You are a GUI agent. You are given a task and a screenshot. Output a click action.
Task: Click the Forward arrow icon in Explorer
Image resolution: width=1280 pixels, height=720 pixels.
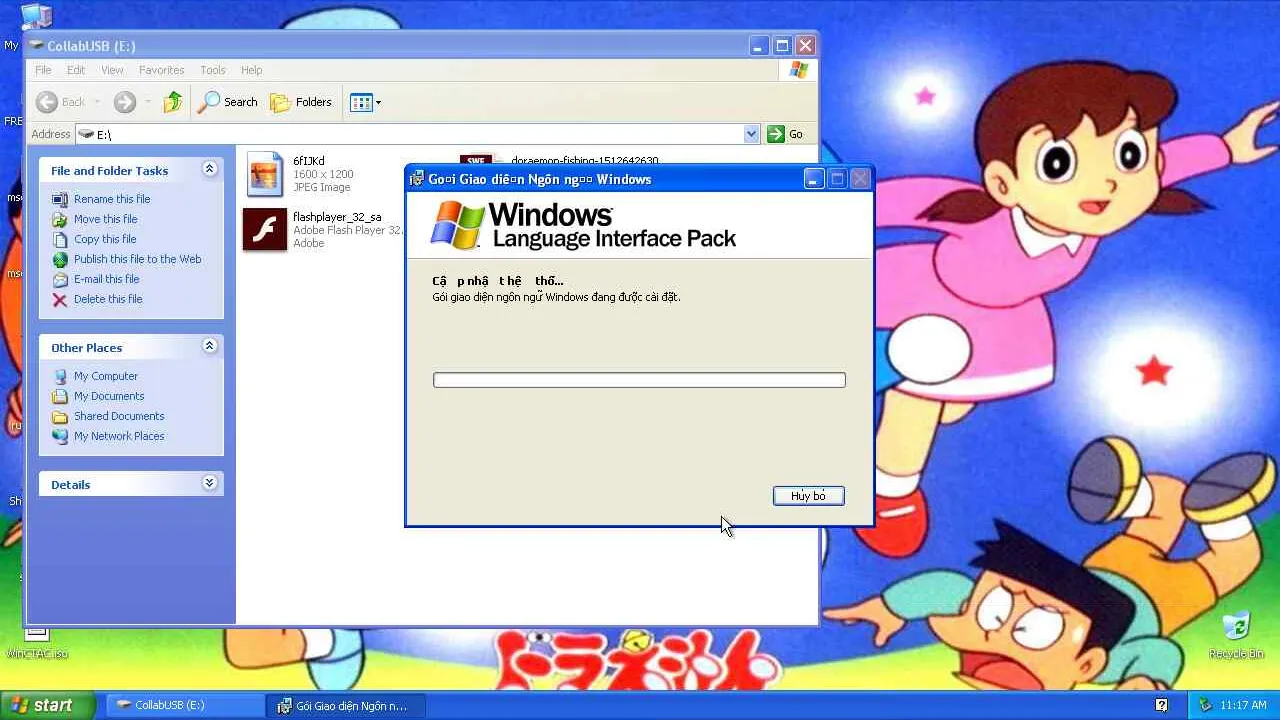click(x=125, y=102)
